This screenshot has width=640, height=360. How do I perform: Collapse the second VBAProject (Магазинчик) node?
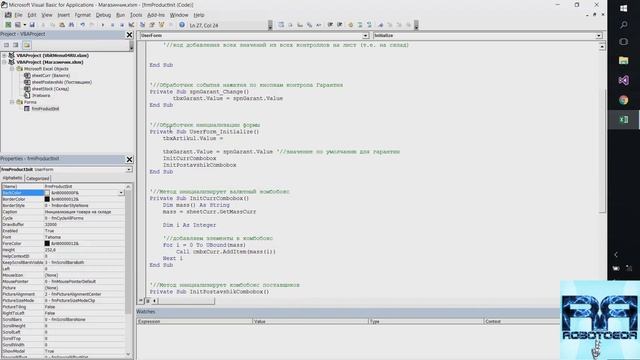4,62
